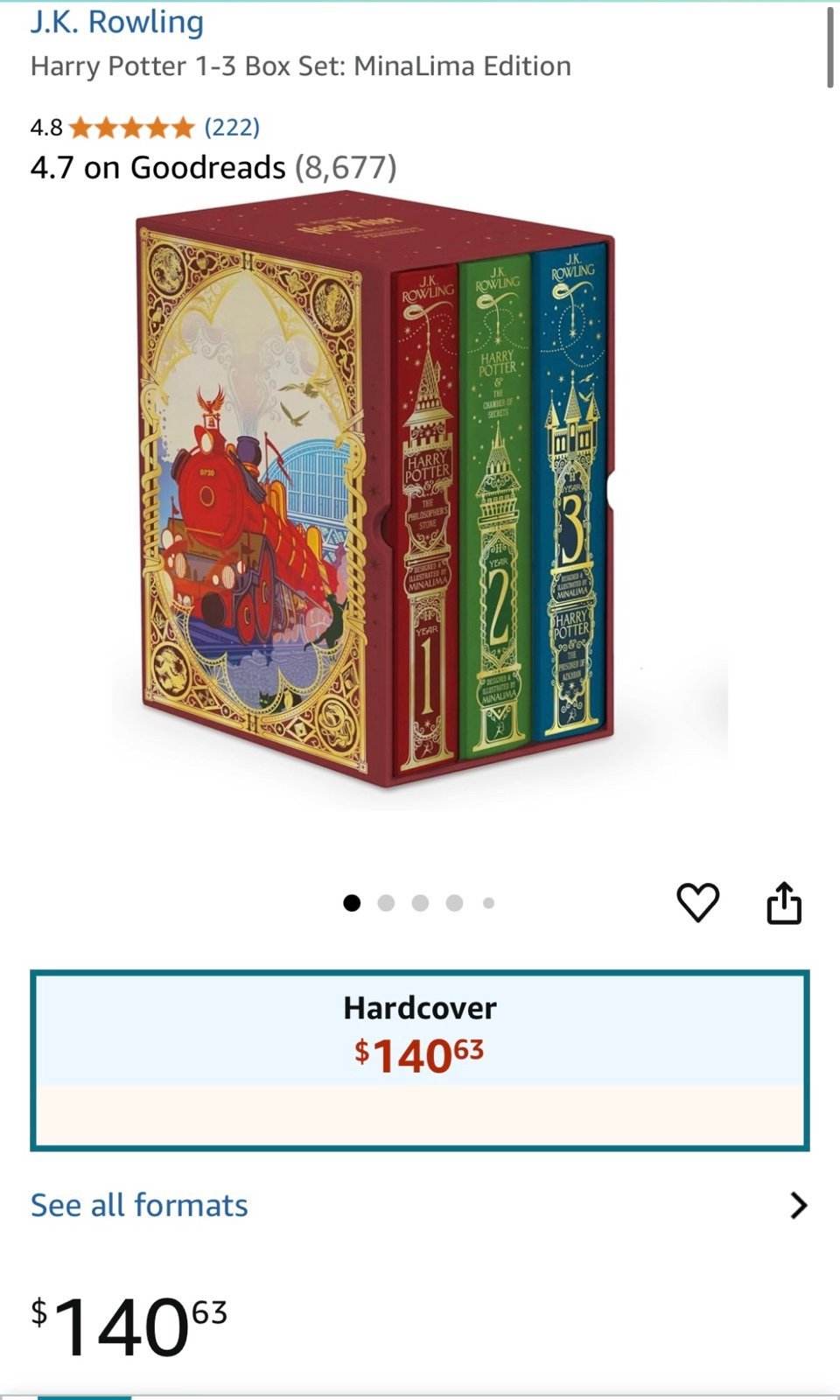
Task: Tap the orange star rating icons
Action: (x=131, y=128)
